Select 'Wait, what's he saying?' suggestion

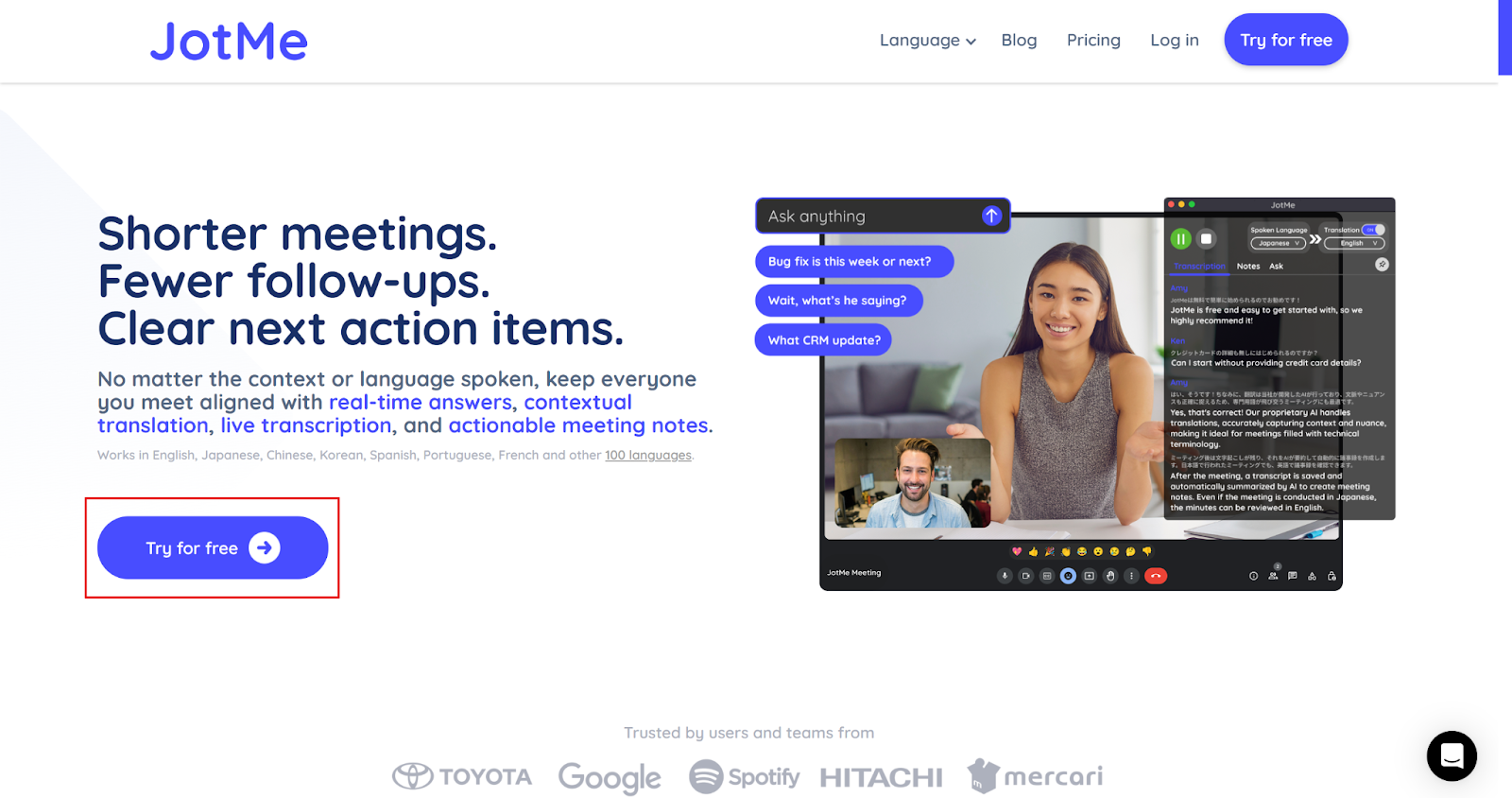point(838,300)
